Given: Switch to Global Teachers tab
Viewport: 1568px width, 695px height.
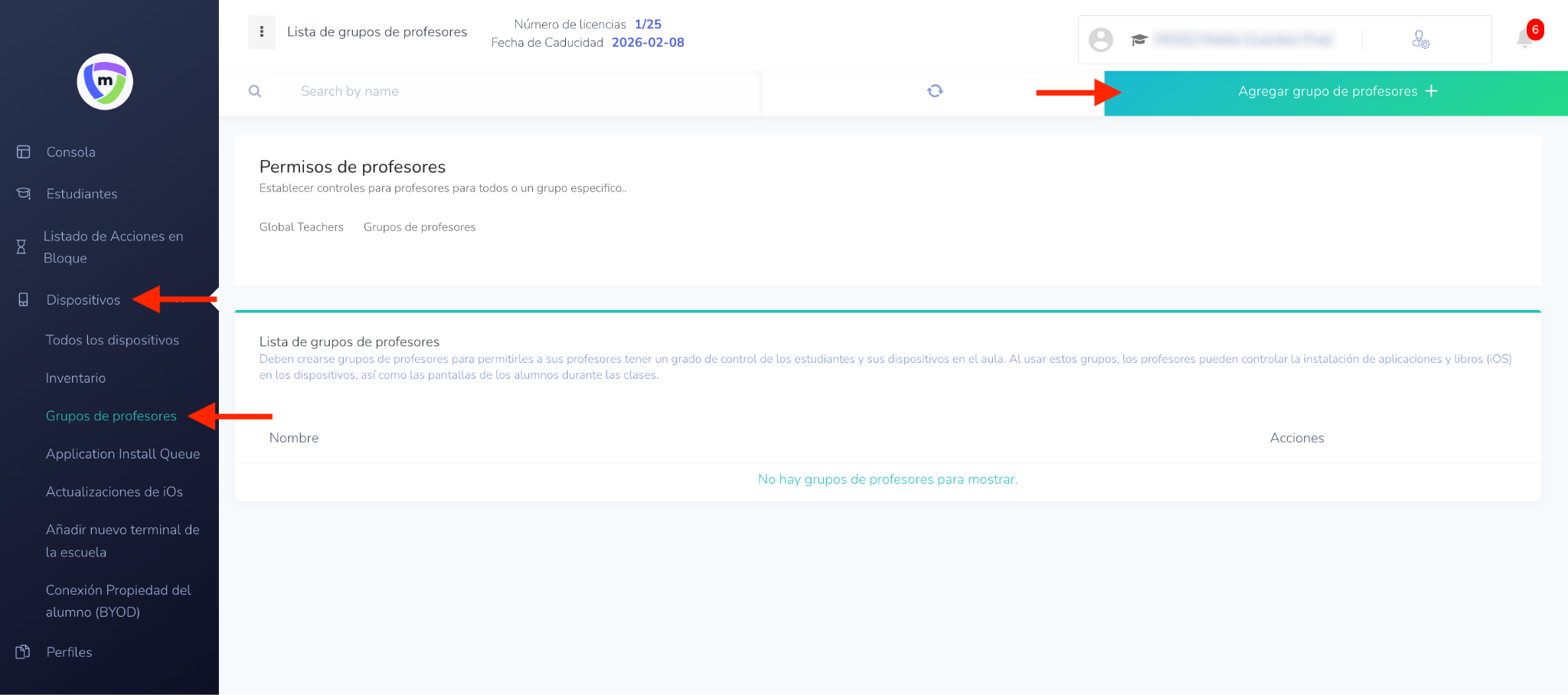Looking at the screenshot, I should [301, 227].
